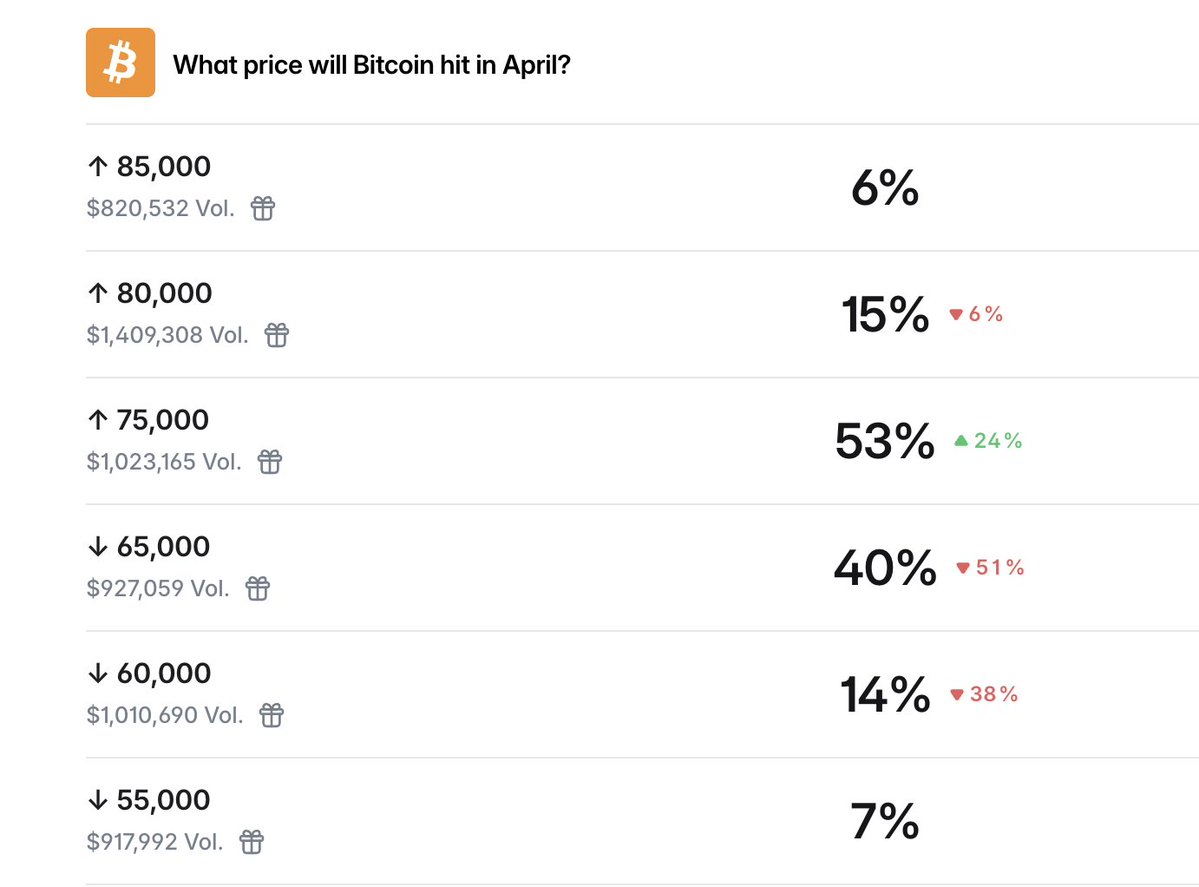The width and height of the screenshot is (1199, 887).
Task: Select the ↑ 85,000 outcome label
Action: coord(149,167)
